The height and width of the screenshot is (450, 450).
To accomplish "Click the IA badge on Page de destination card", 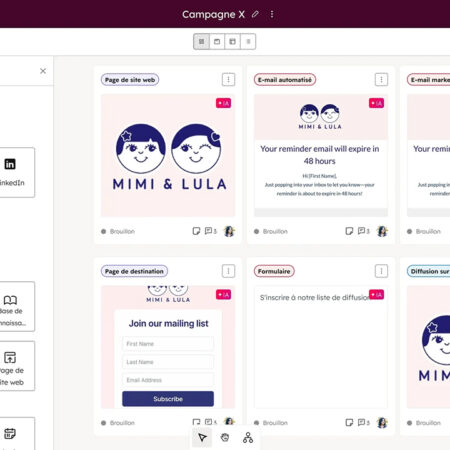I will point(223,295).
